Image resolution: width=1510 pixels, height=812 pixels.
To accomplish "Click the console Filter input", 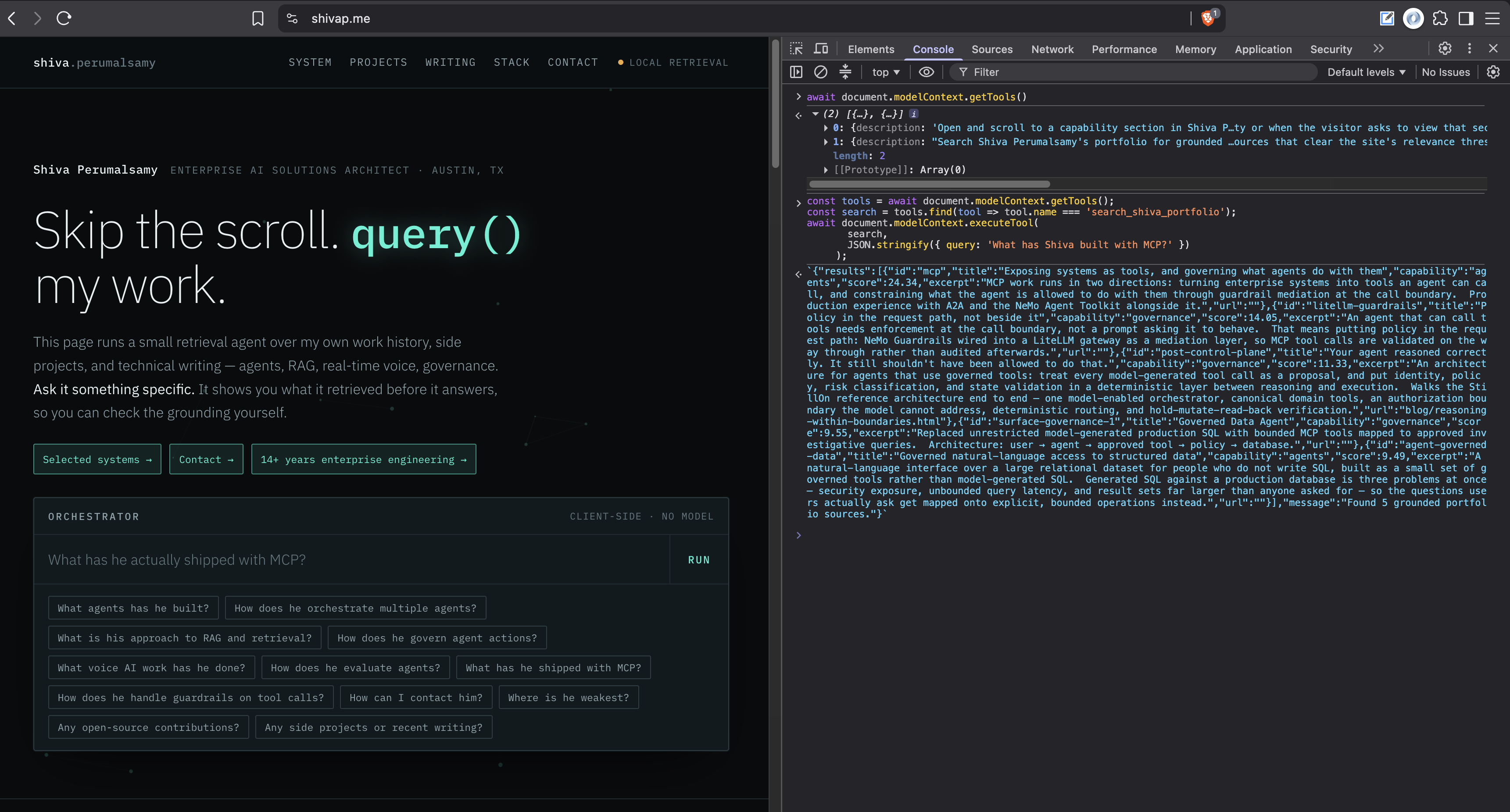I will 1134,72.
